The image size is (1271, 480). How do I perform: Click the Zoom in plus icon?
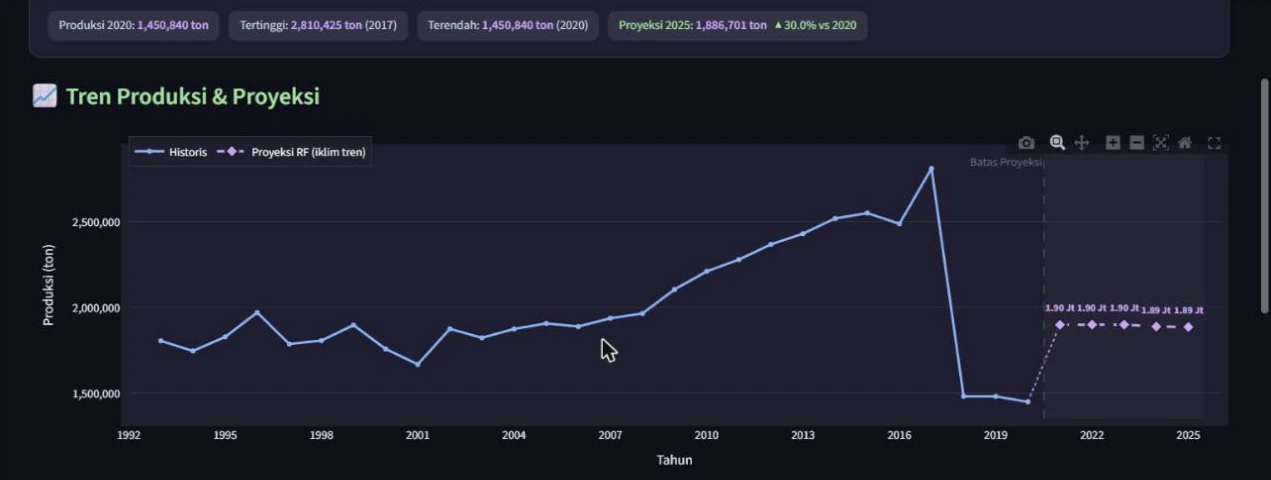[x=1113, y=143]
